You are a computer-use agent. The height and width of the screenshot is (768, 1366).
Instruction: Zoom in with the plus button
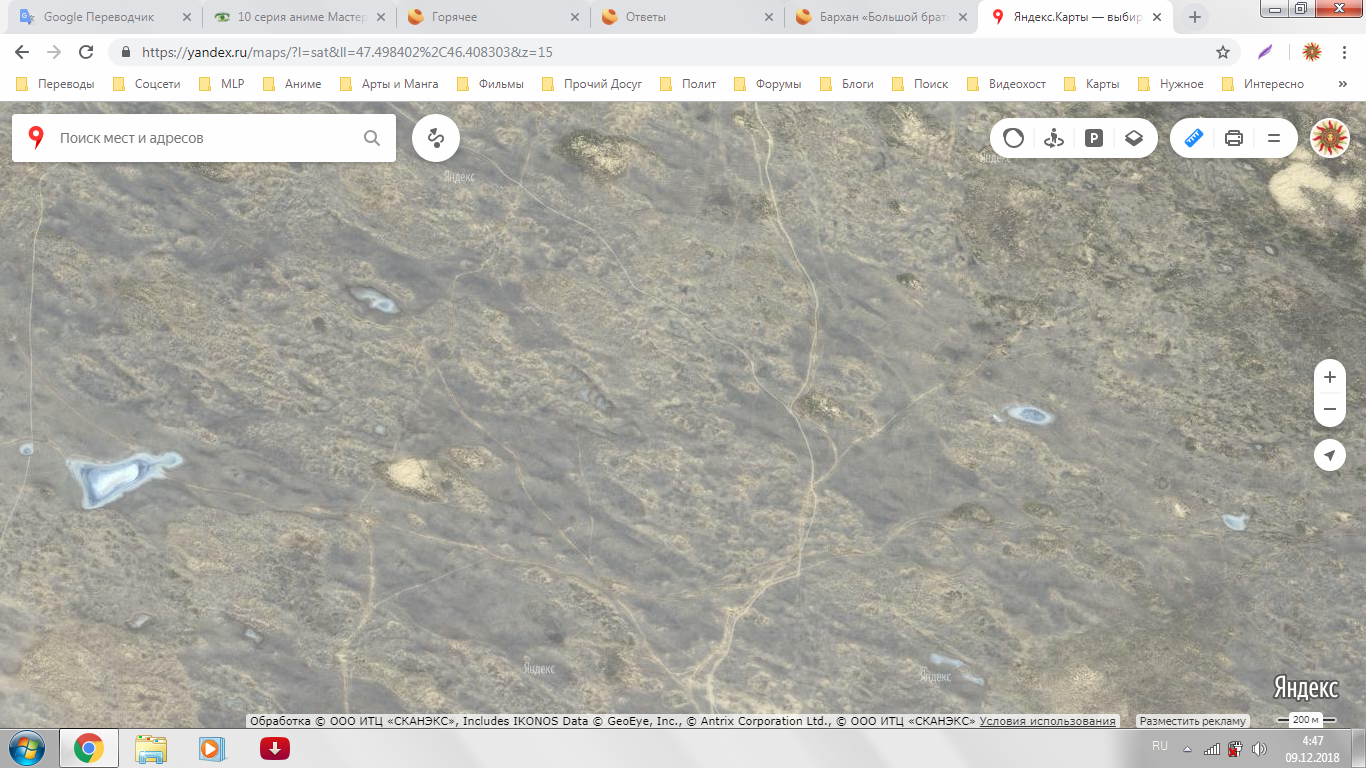pos(1329,377)
